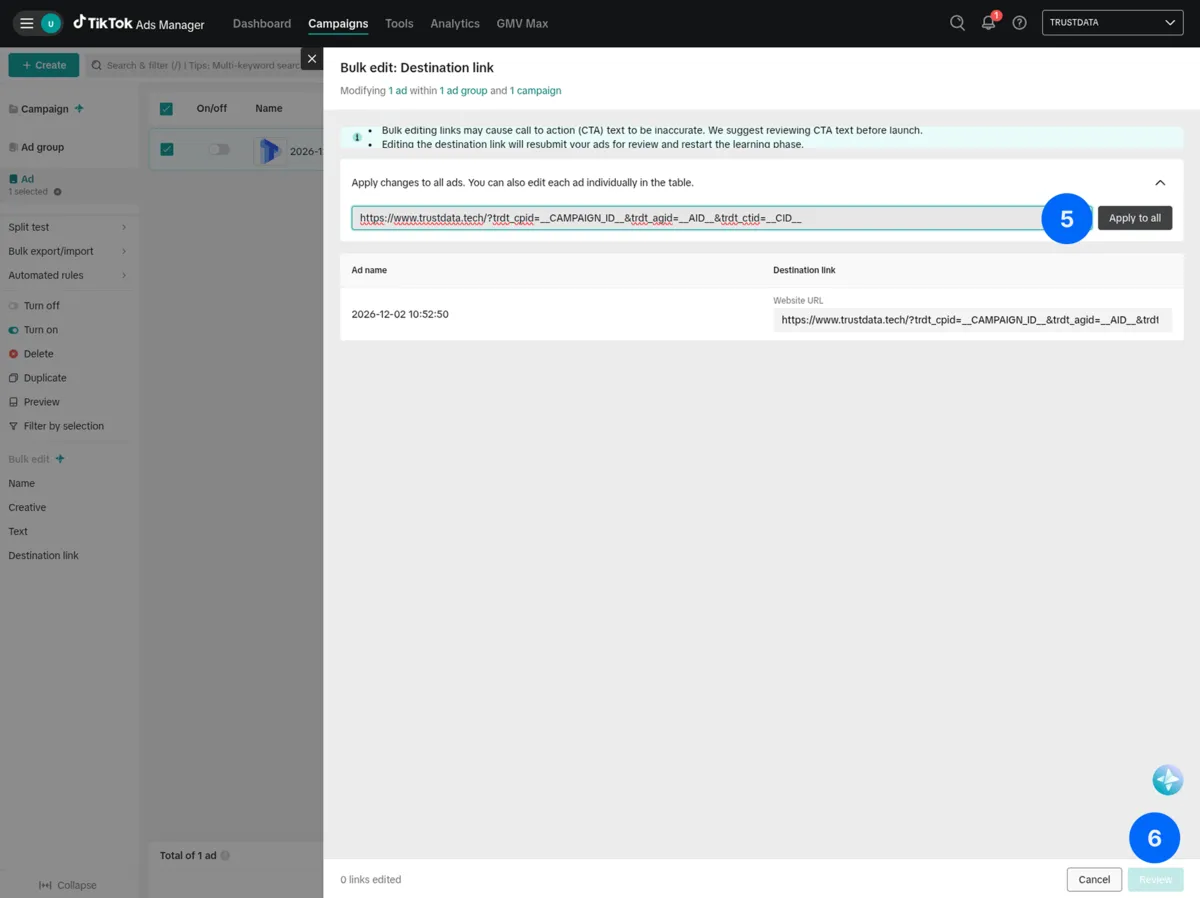
Task: Uncheck the 2026-12-02 ad row checkbox
Action: [x=166, y=147]
